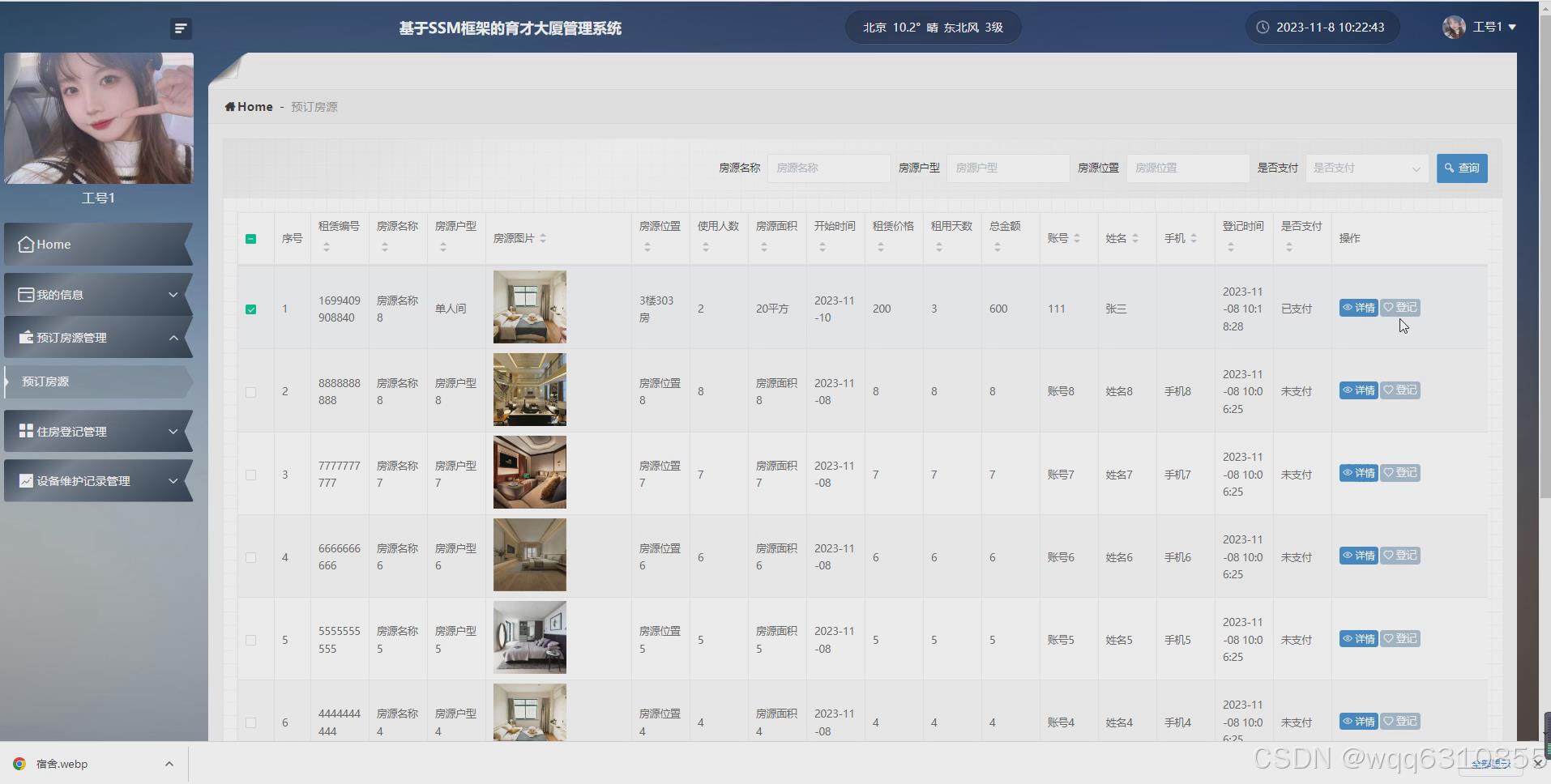Click Chrome icon of 宿舍.webp download

click(19, 763)
